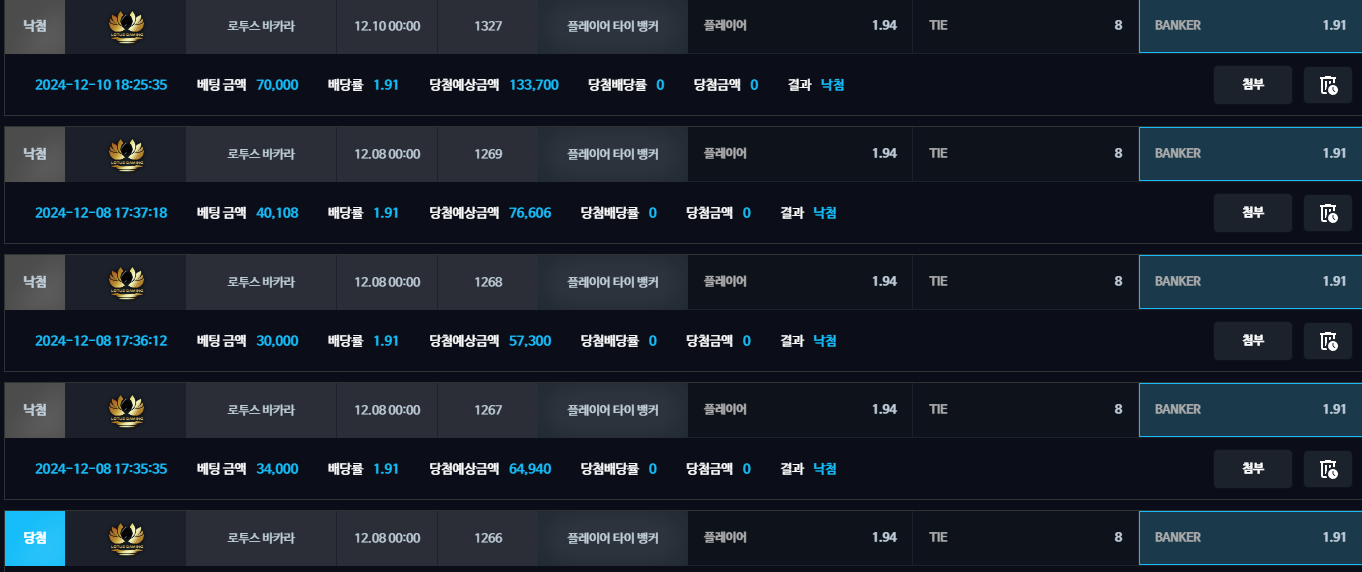This screenshot has width=1362, height=572.
Task: Select the BANKER 1.91 cell in round 1267
Action: coord(1249,410)
